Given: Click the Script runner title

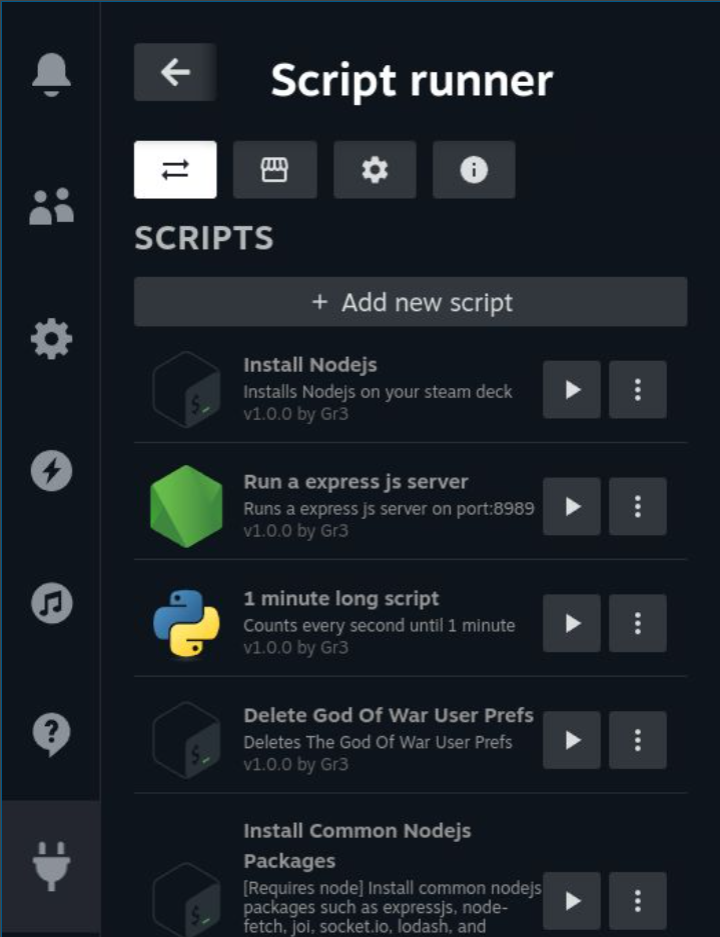Looking at the screenshot, I should 412,81.
